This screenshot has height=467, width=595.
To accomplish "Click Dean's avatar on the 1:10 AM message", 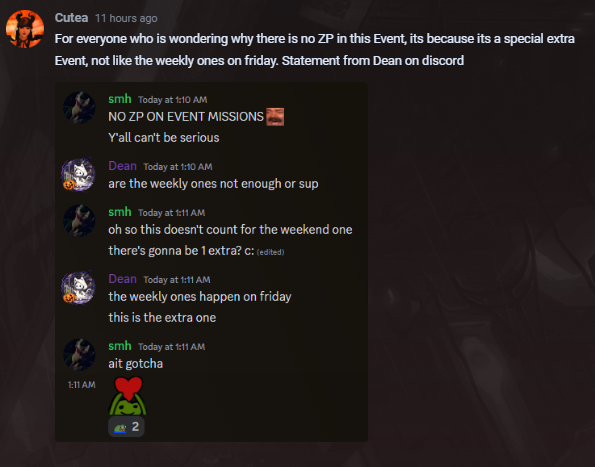I will 78,175.
